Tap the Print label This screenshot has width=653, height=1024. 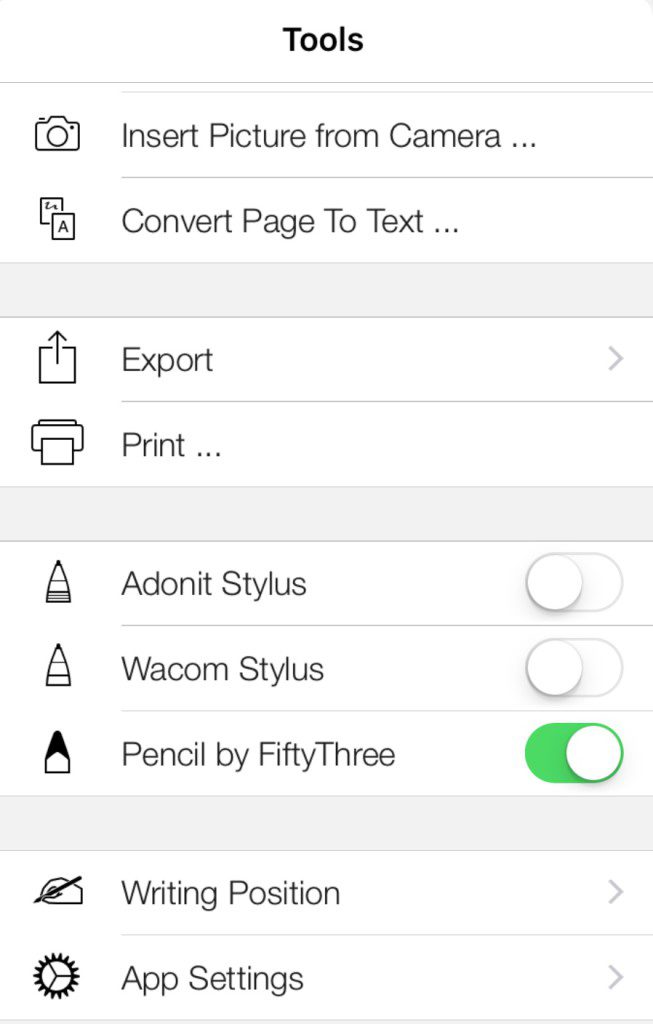[x=171, y=445]
